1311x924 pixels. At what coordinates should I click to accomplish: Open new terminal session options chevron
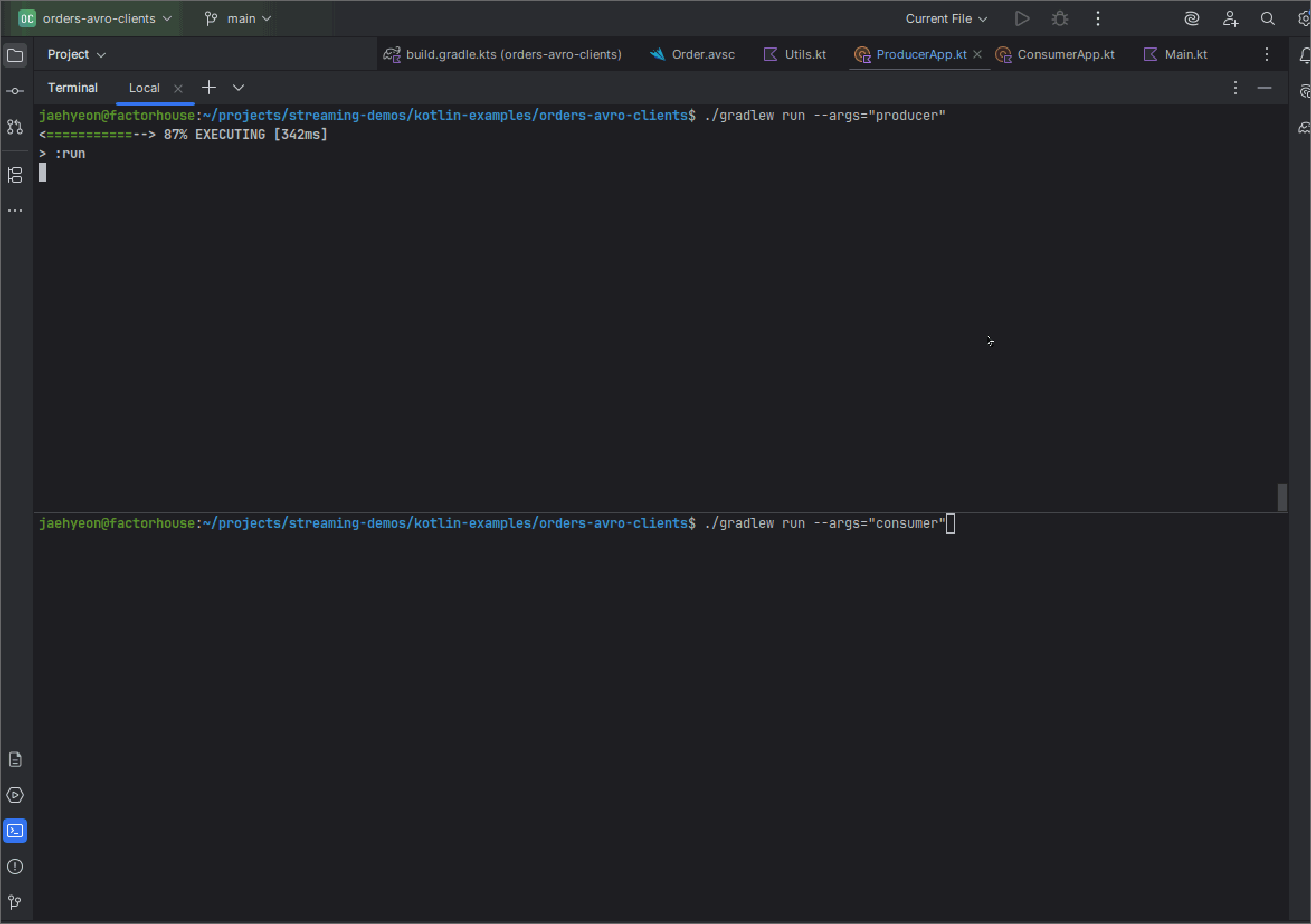[239, 88]
